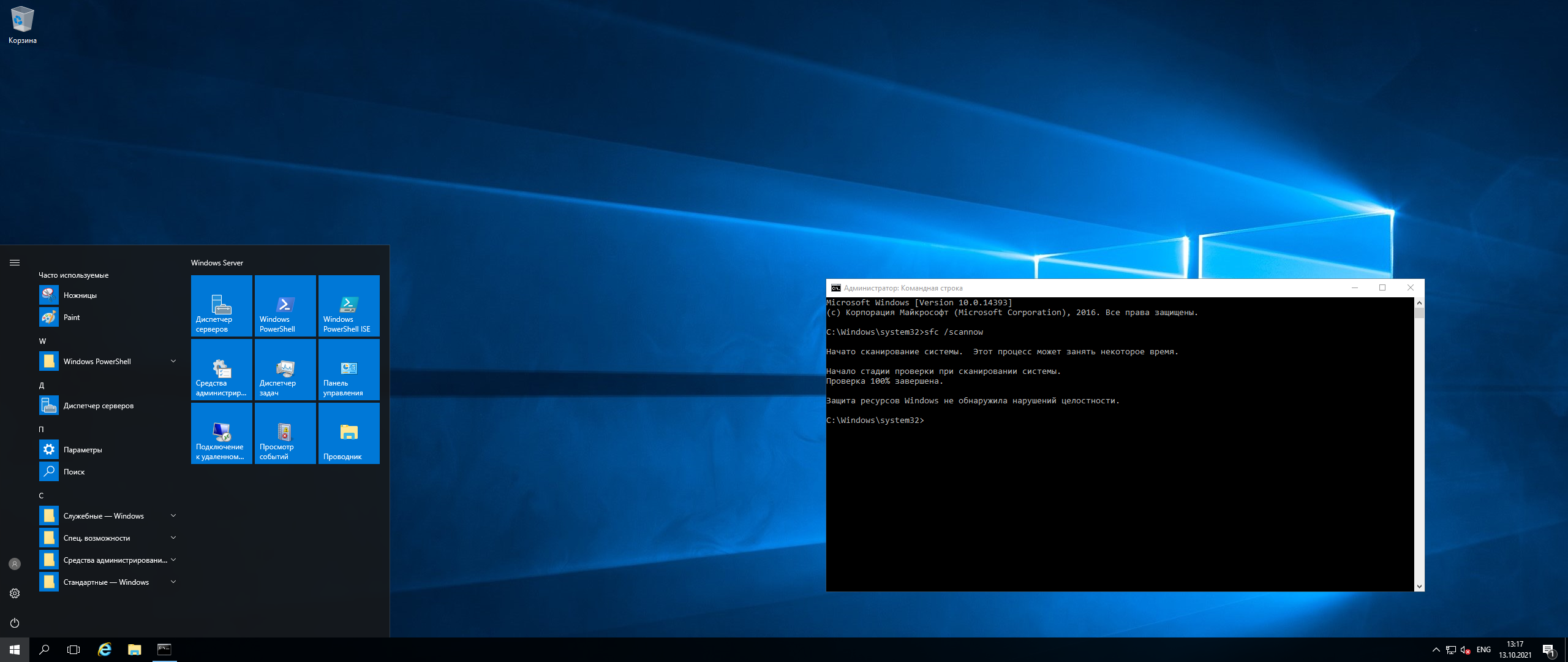Open the network icon in system tray

click(1451, 650)
